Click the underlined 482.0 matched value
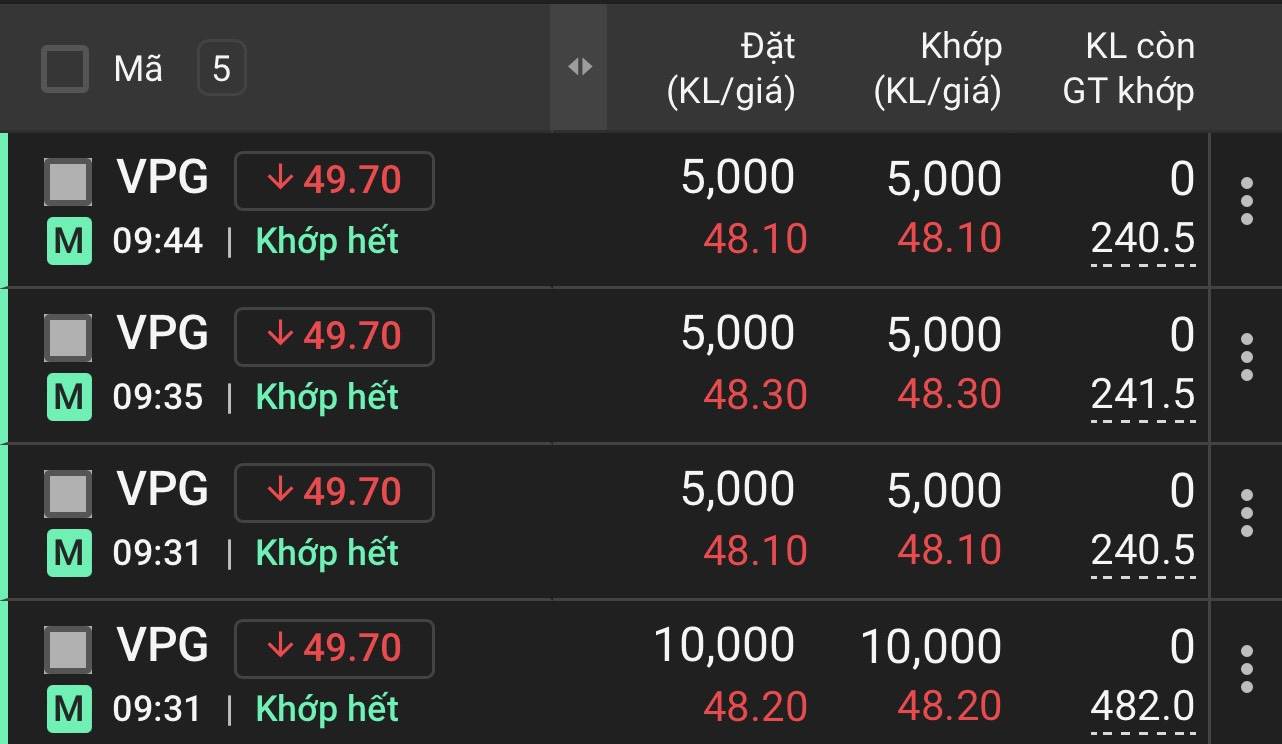Viewport: 1282px width, 744px height. click(x=1143, y=708)
